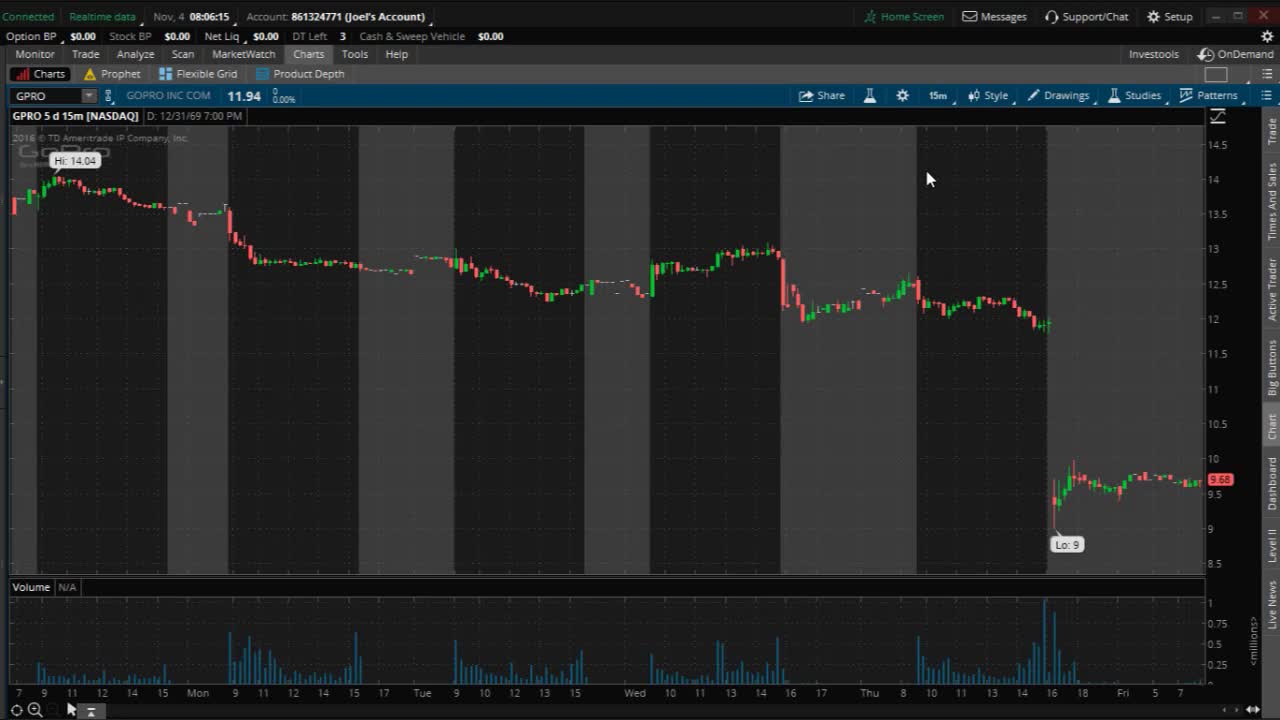This screenshot has width=1280, height=720.
Task: Open the Level II side tab
Action: coord(1272,545)
